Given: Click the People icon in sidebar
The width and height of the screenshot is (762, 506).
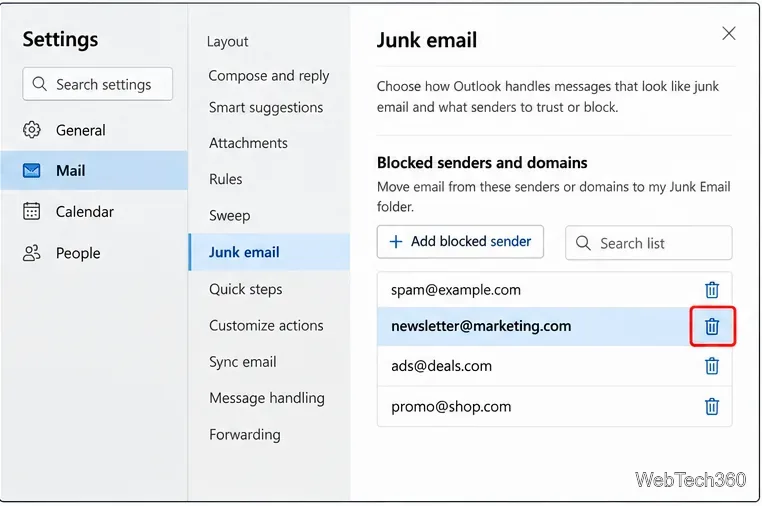Looking at the screenshot, I should (32, 253).
